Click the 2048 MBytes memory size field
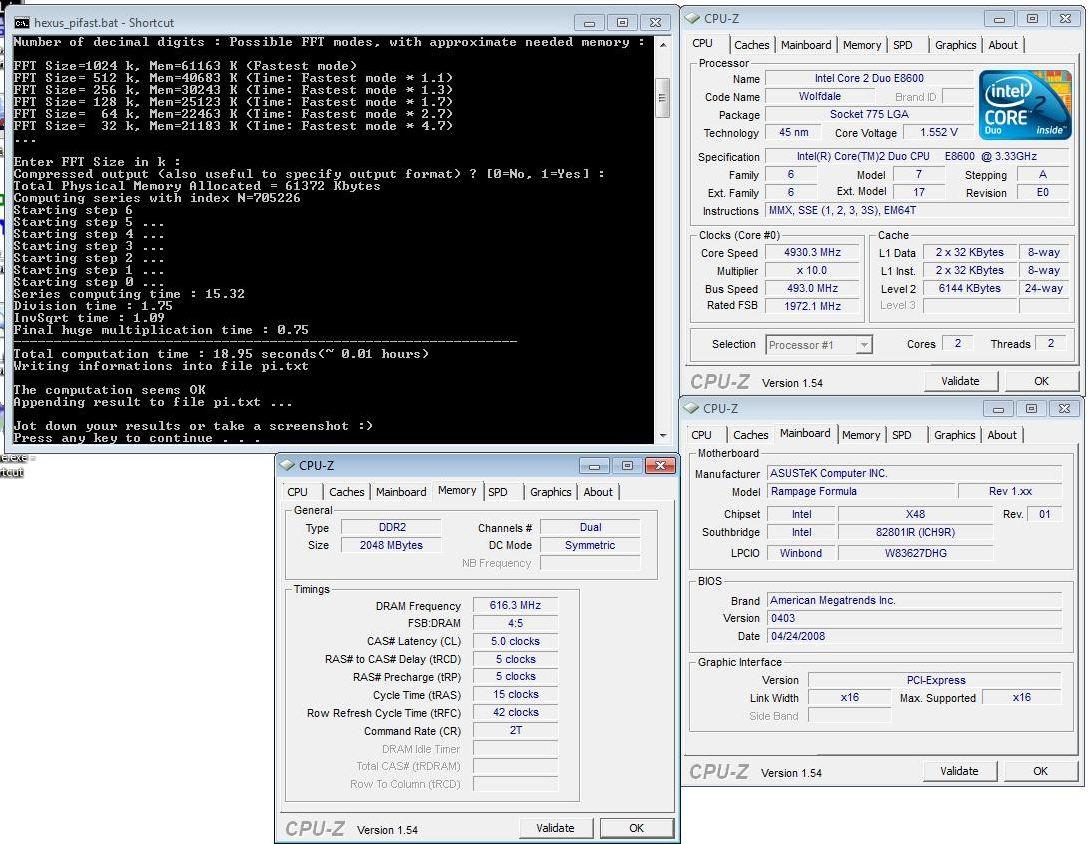Image resolution: width=1090 pixels, height=844 pixels. point(391,546)
